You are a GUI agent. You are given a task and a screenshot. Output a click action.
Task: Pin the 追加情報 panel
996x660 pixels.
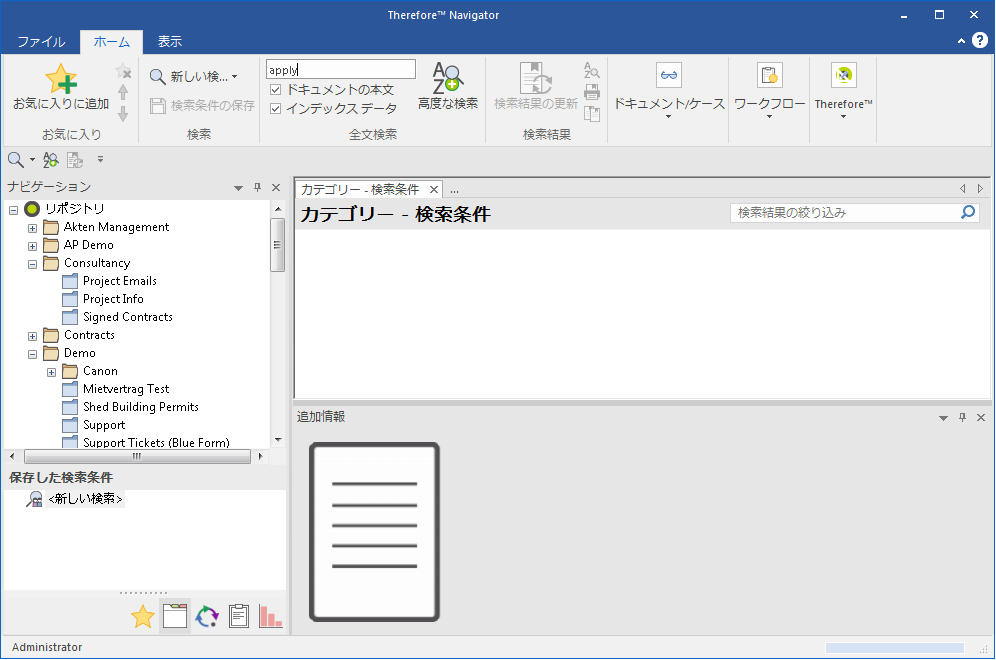click(x=962, y=417)
